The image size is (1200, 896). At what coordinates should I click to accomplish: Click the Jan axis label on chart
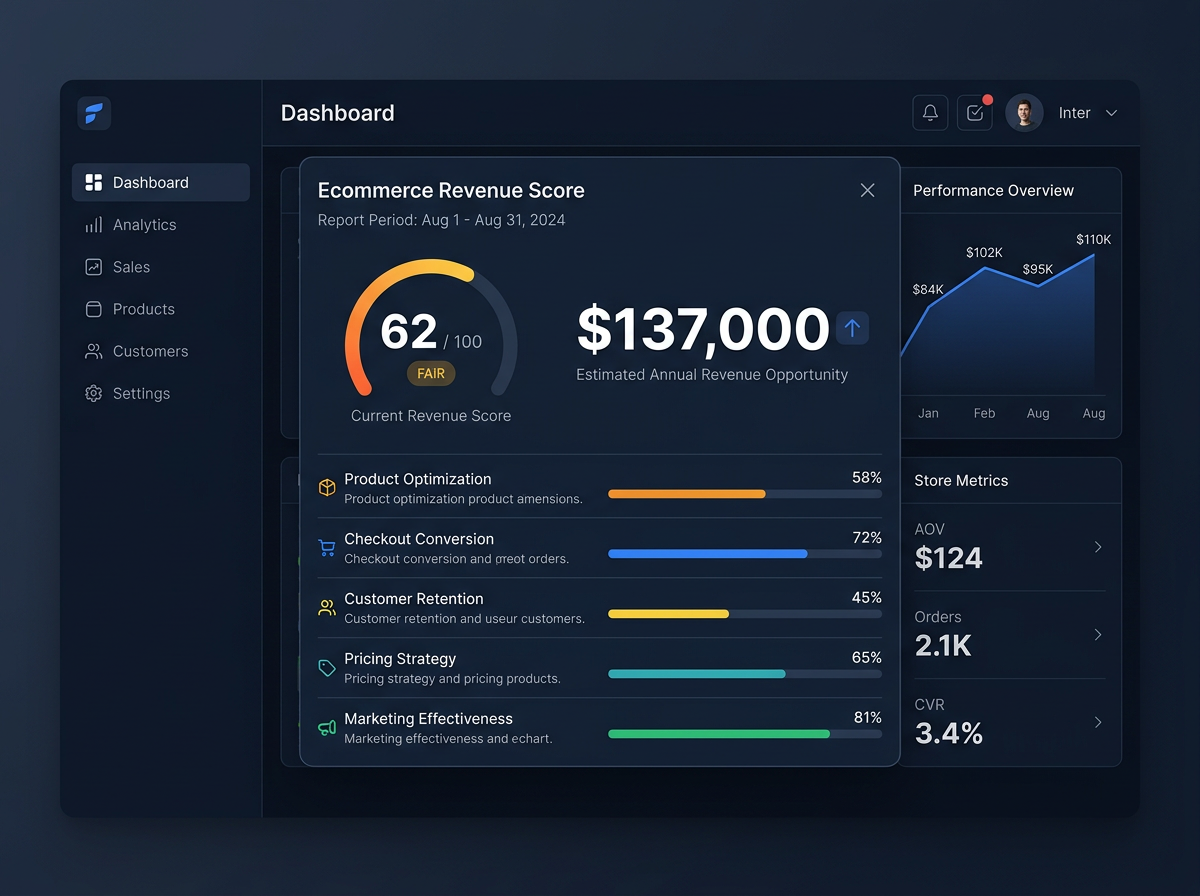tap(928, 413)
